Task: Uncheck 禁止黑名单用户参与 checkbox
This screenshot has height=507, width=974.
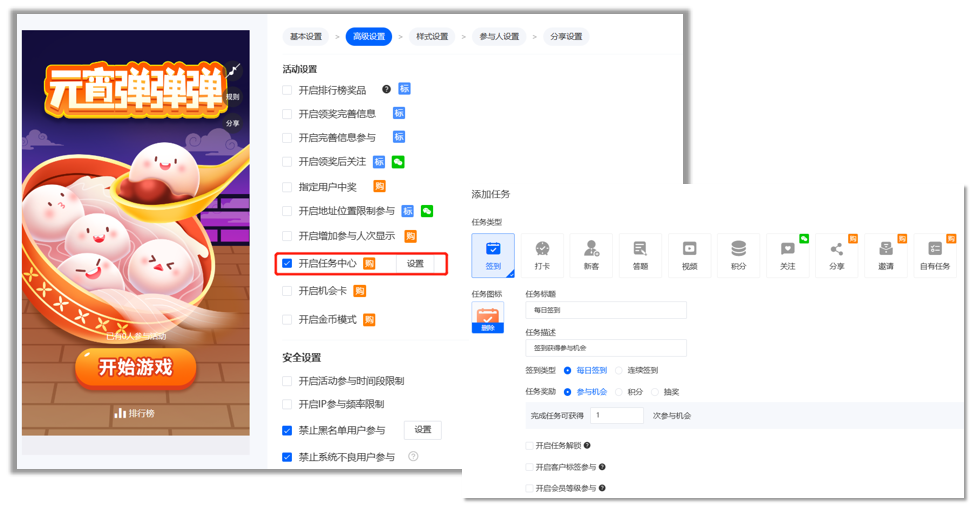Action: [x=287, y=430]
